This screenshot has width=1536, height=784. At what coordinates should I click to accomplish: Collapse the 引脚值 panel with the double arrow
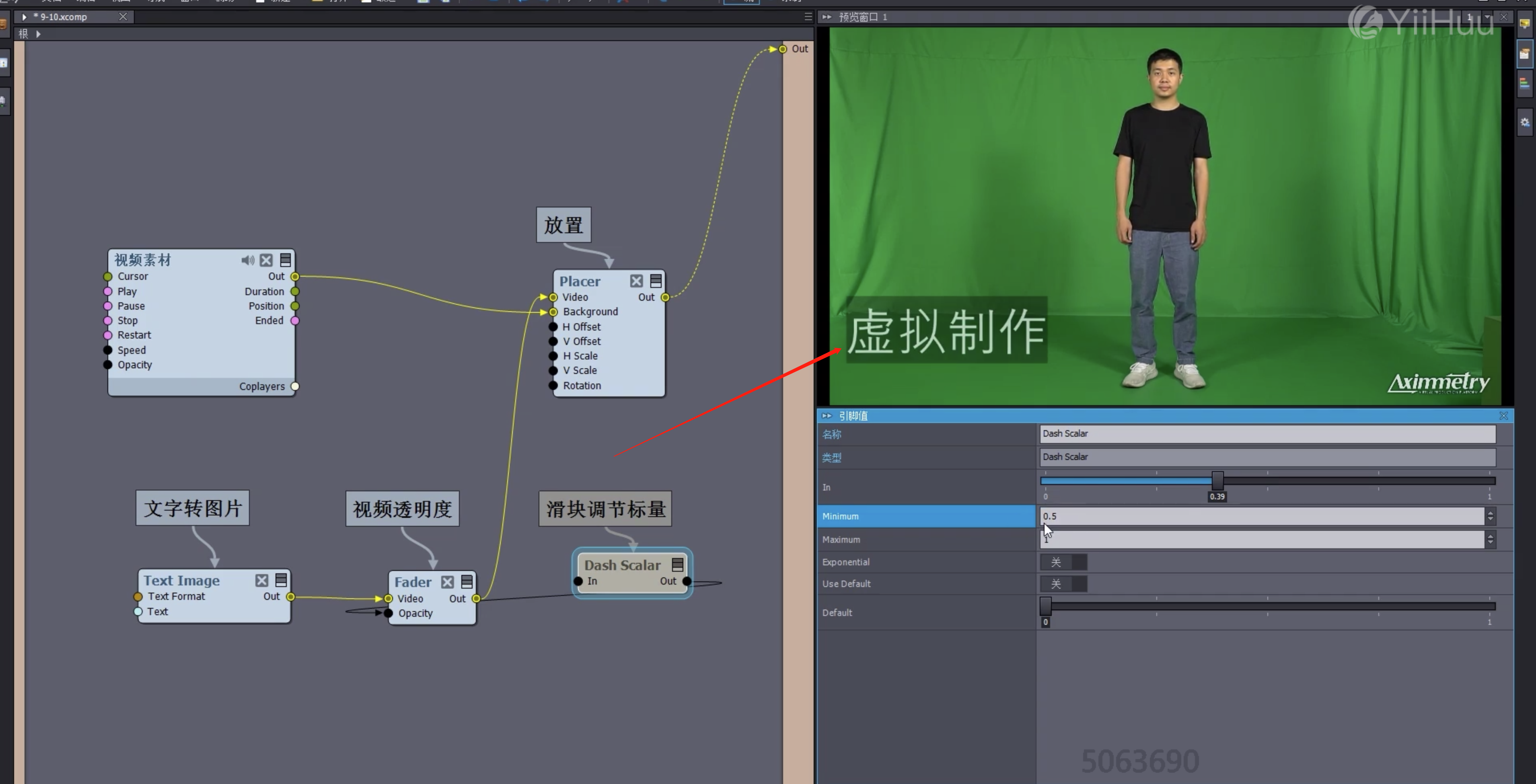[x=827, y=416]
